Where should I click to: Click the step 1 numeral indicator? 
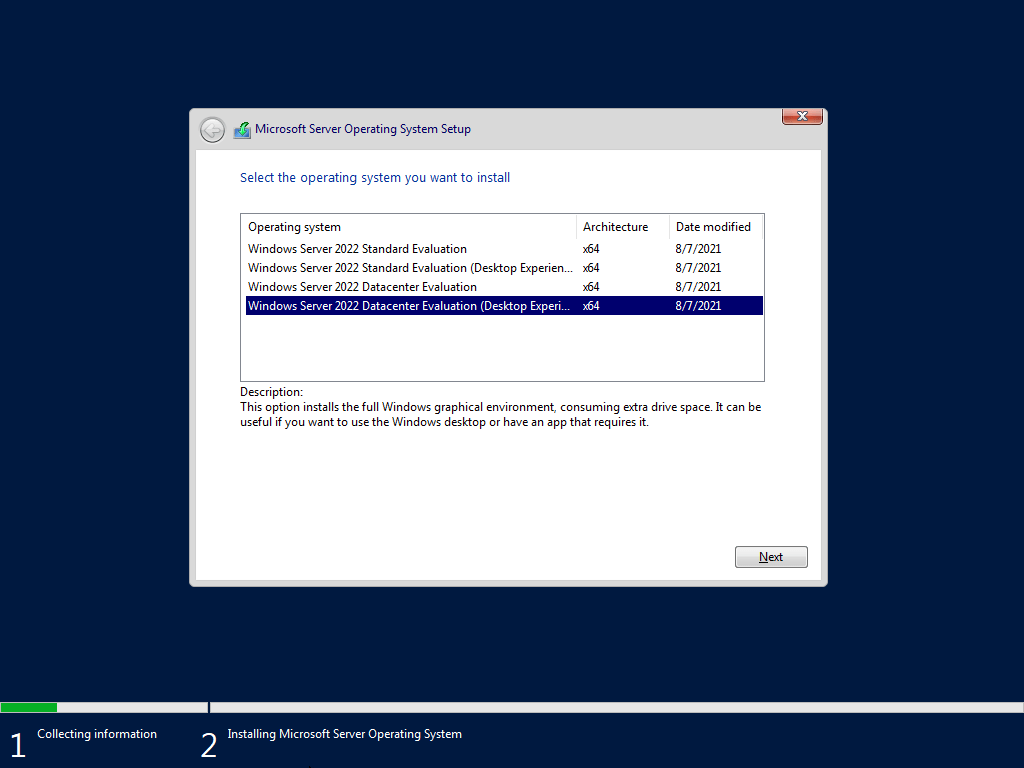tap(17, 744)
